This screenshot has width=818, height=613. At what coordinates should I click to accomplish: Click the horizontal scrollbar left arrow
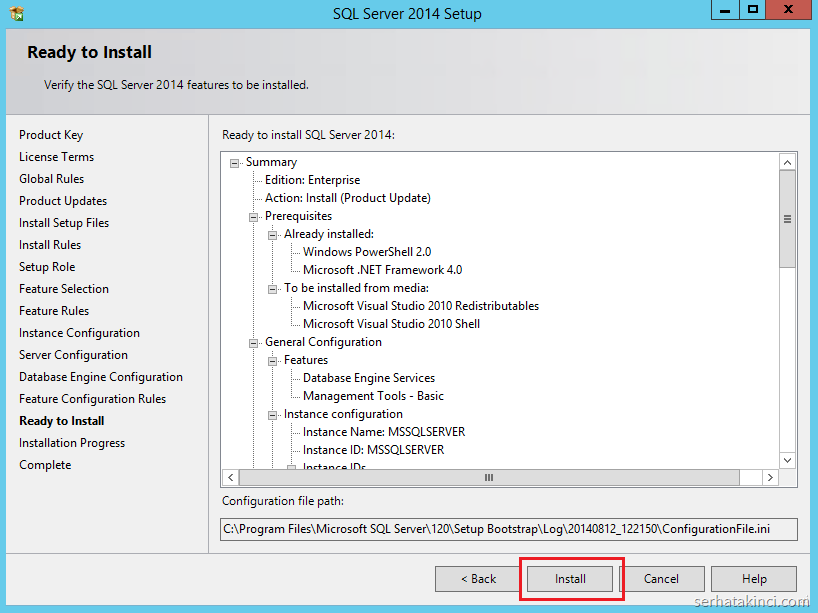(231, 478)
